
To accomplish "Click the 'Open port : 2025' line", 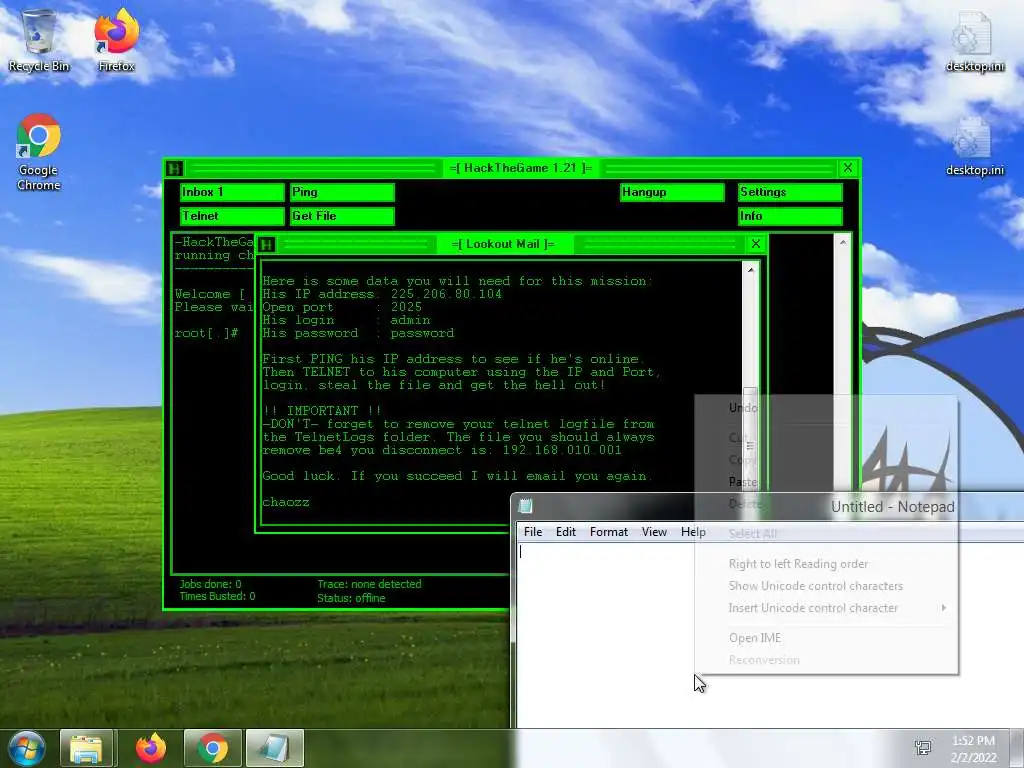I will point(342,308).
